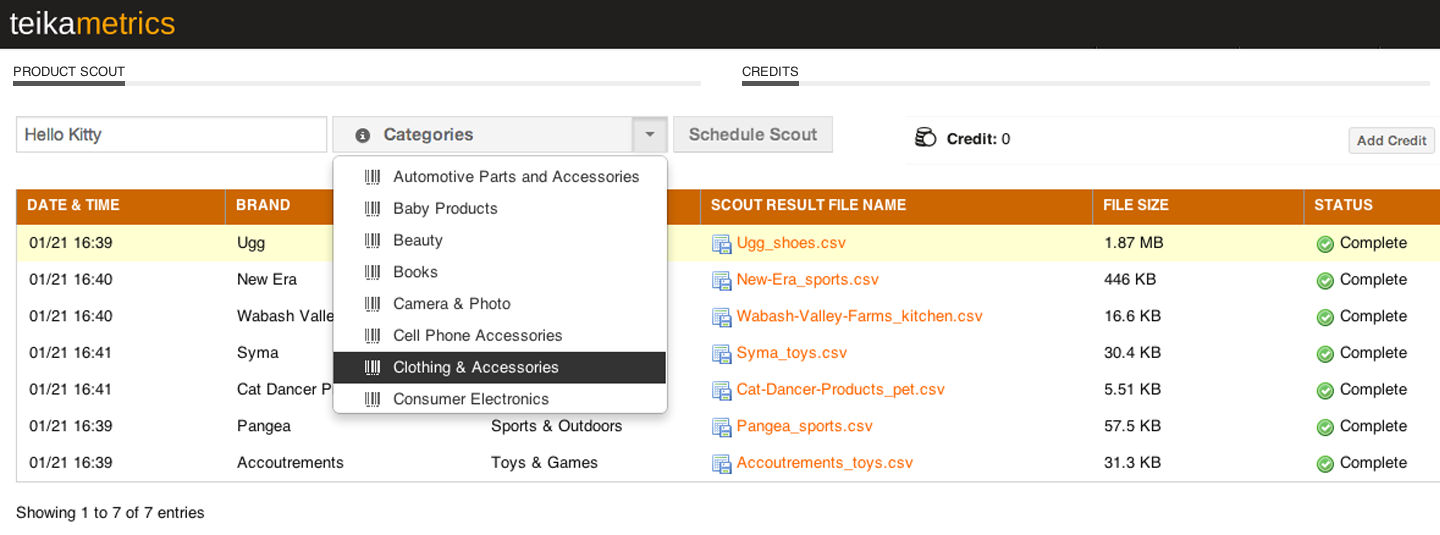Click the barcode icon beside Camera & Photo
The width and height of the screenshot is (1440, 535).
[x=372, y=304]
